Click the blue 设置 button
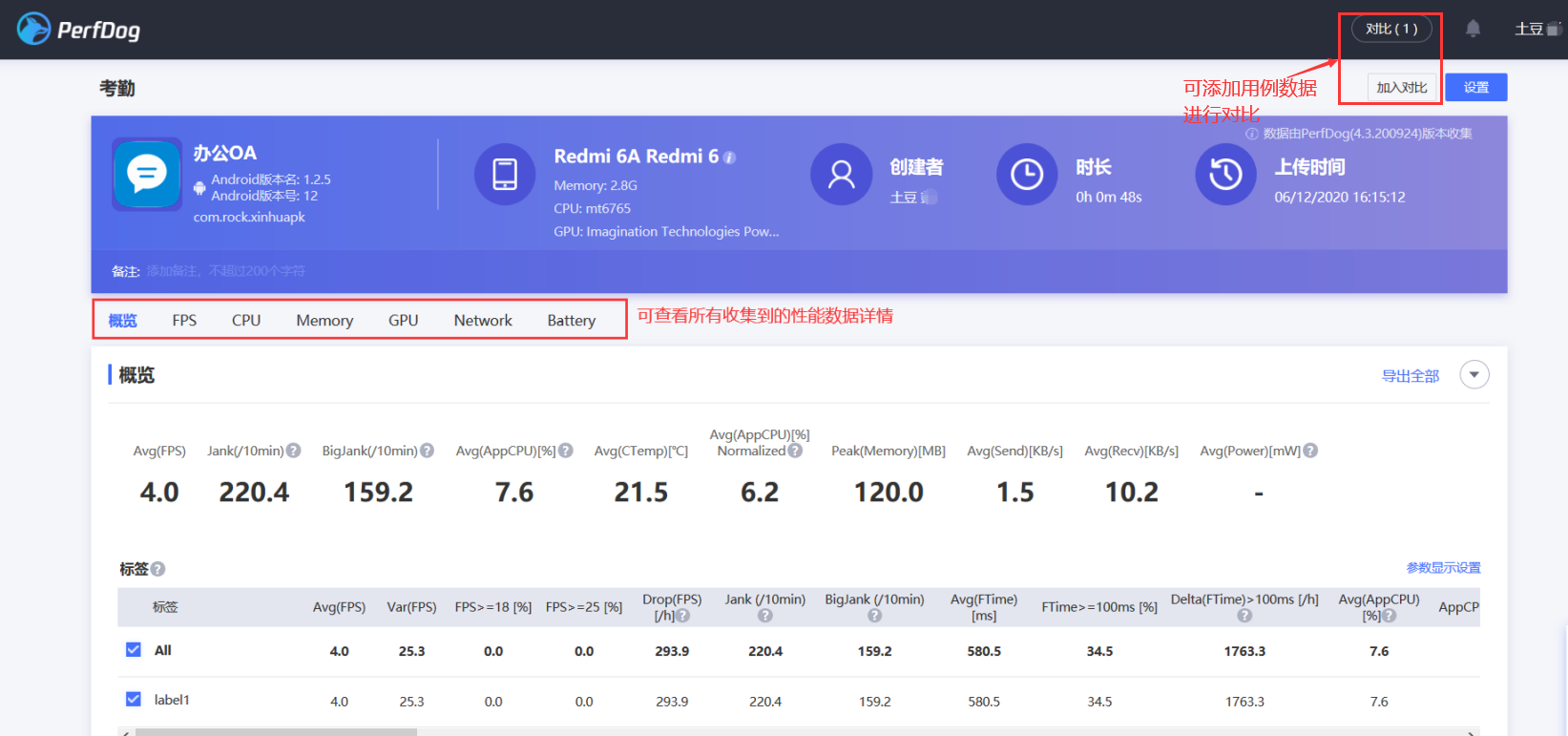The width and height of the screenshot is (1568, 736). pos(1475,88)
